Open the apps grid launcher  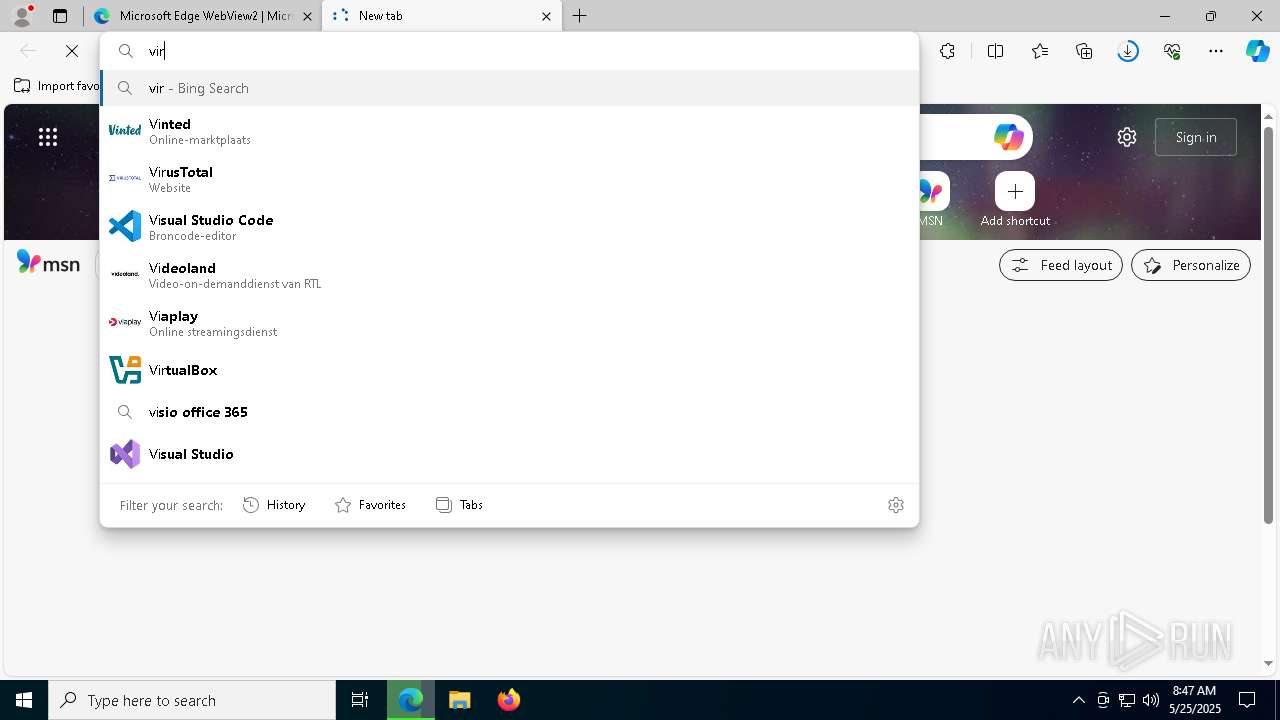coord(48,137)
